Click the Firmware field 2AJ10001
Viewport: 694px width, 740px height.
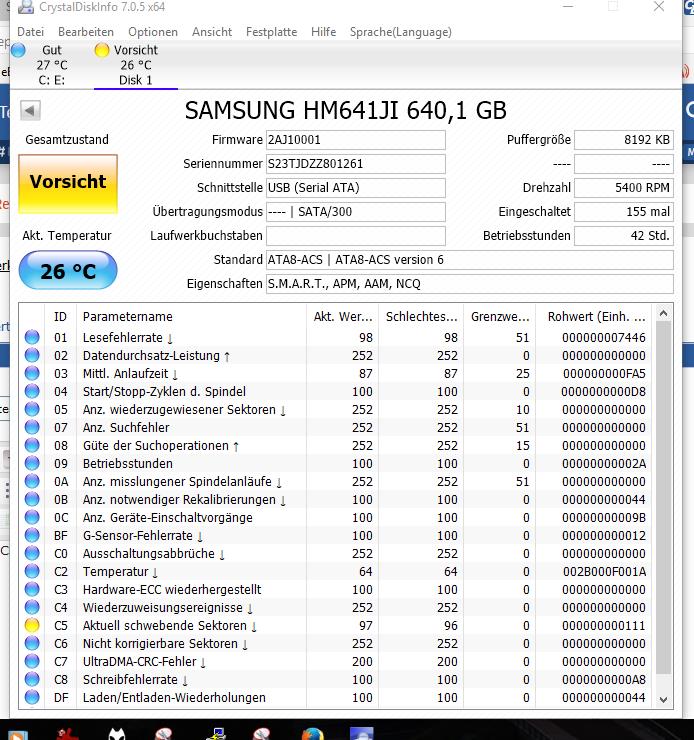356,140
